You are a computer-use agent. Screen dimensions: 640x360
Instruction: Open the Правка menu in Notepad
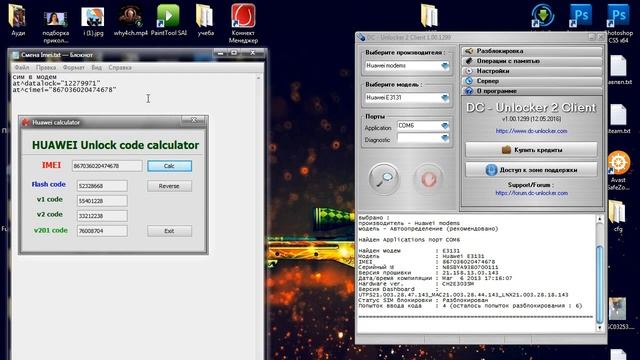click(x=45, y=67)
